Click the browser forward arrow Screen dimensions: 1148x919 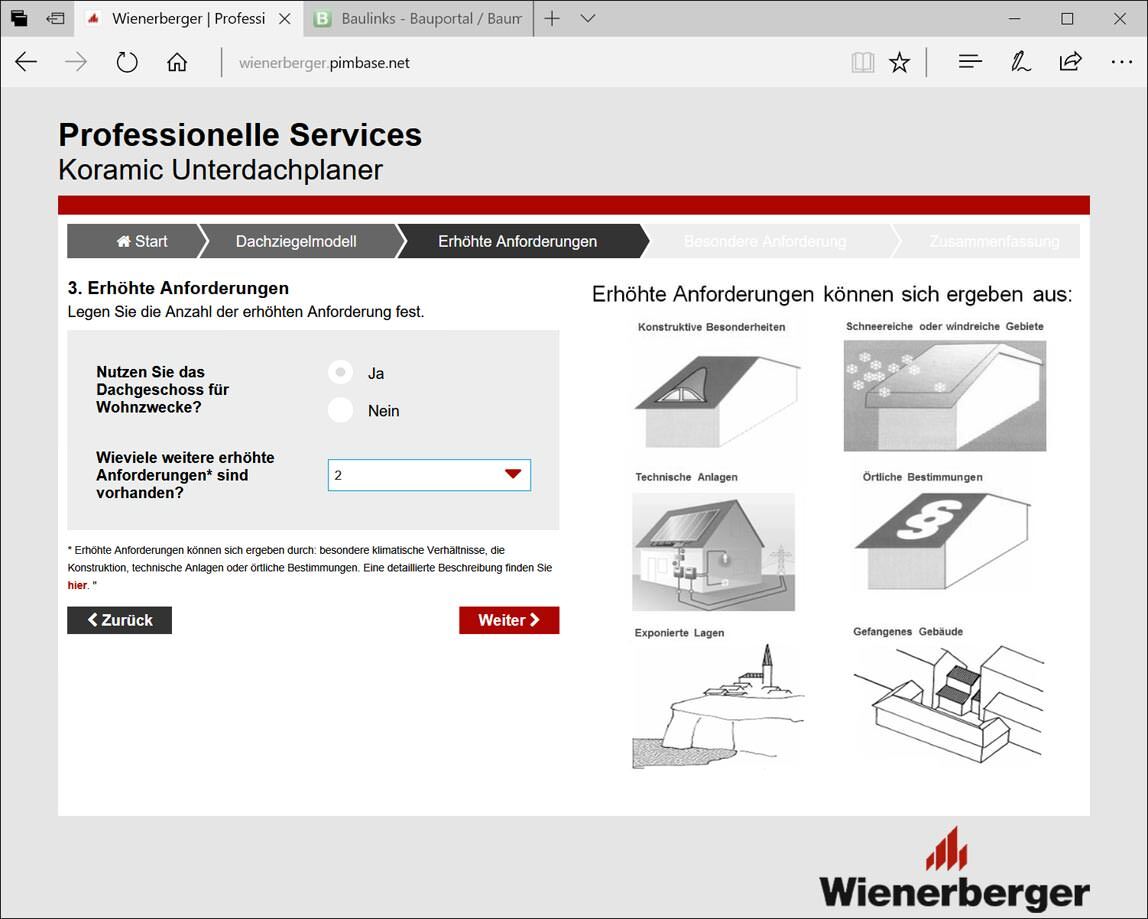coord(75,62)
